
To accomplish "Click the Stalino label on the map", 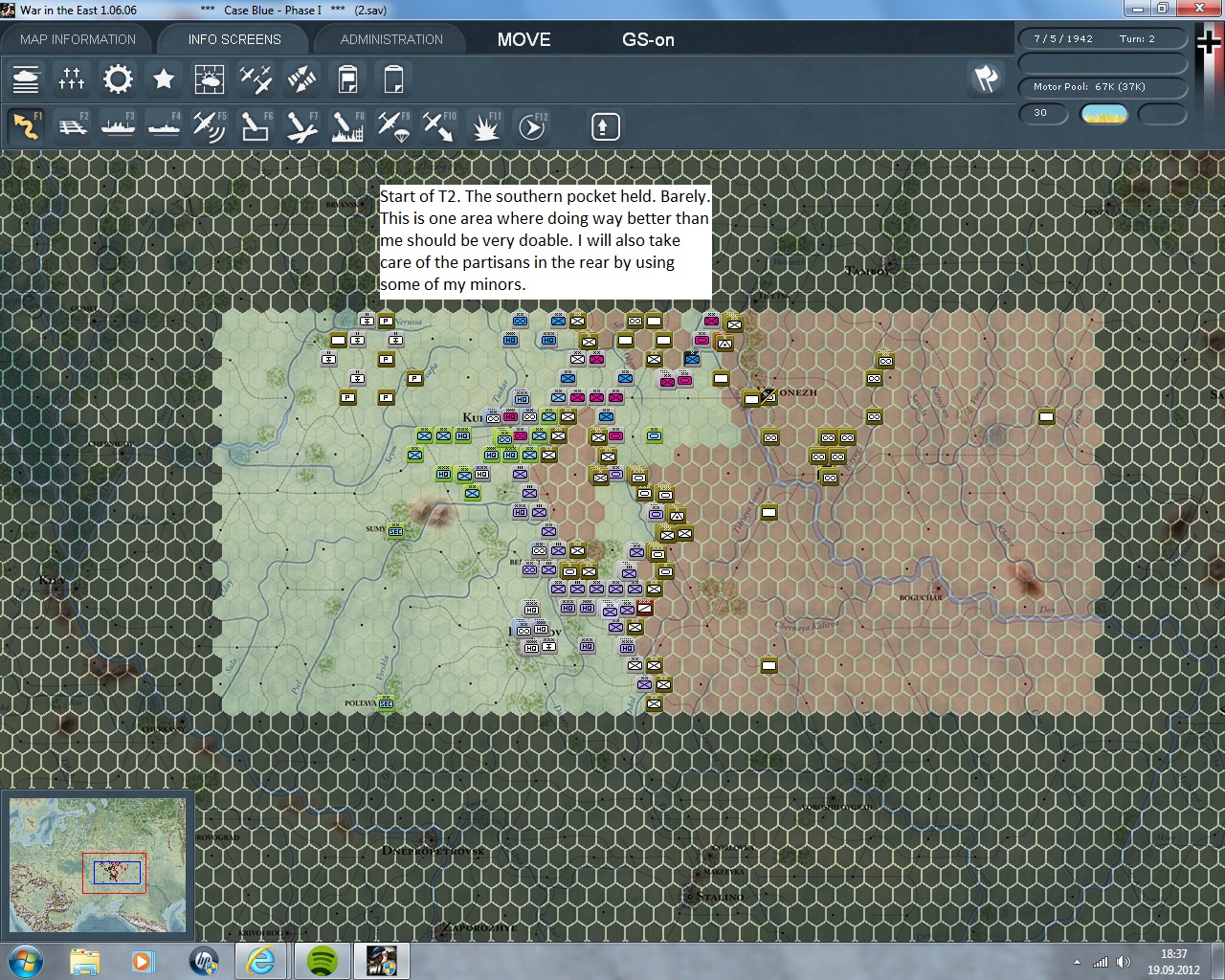I will click(x=719, y=898).
